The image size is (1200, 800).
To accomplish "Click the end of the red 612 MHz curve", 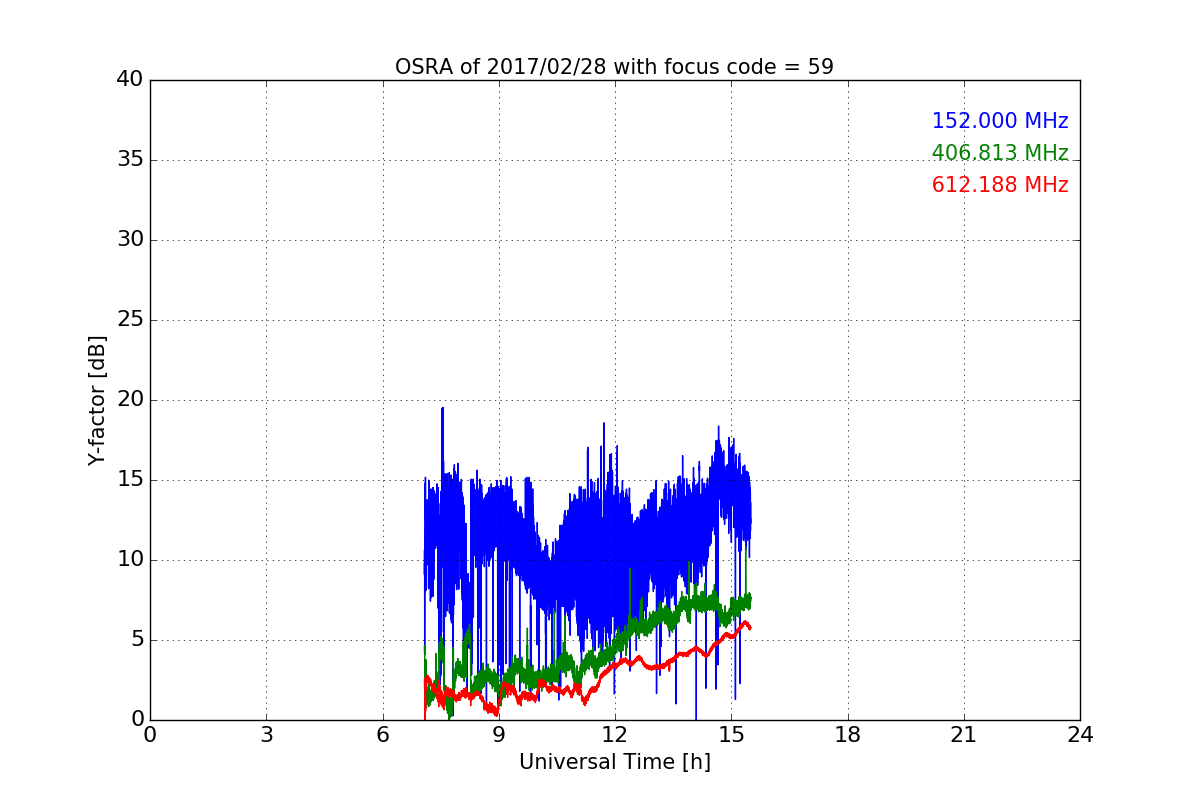I will (x=750, y=627).
